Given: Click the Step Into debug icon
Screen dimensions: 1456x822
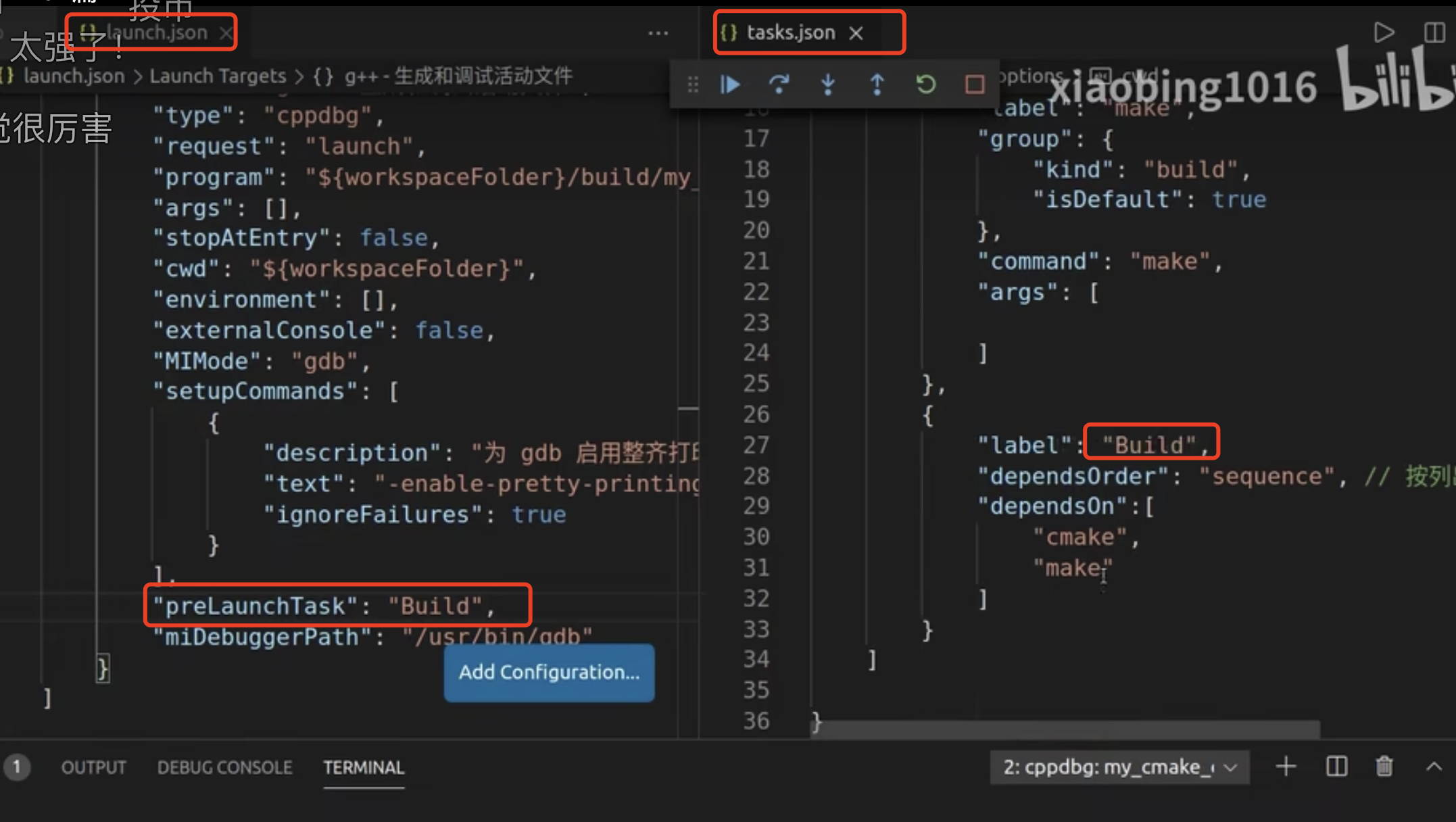Looking at the screenshot, I should point(828,84).
